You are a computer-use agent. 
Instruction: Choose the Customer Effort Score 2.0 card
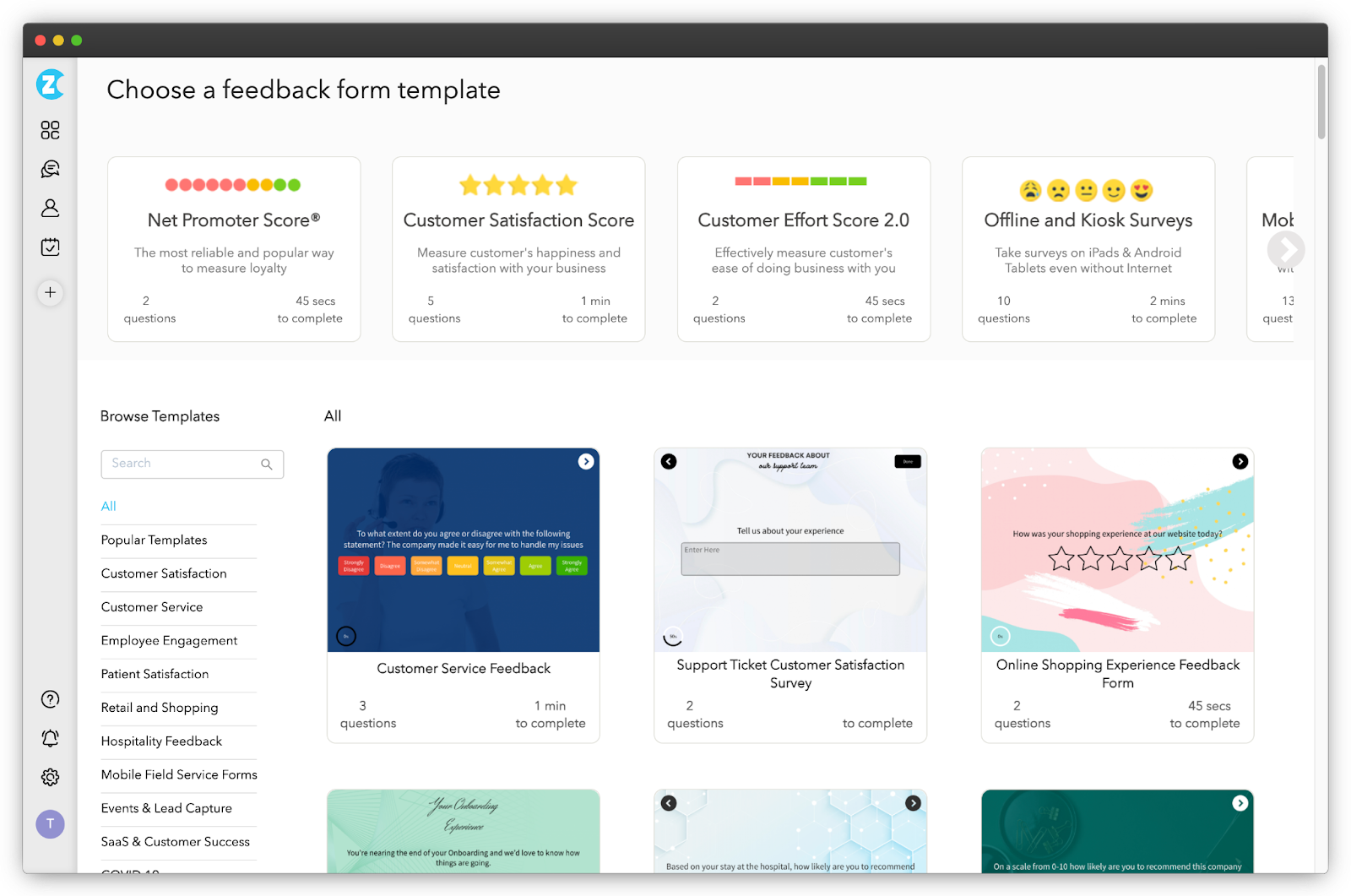point(804,249)
